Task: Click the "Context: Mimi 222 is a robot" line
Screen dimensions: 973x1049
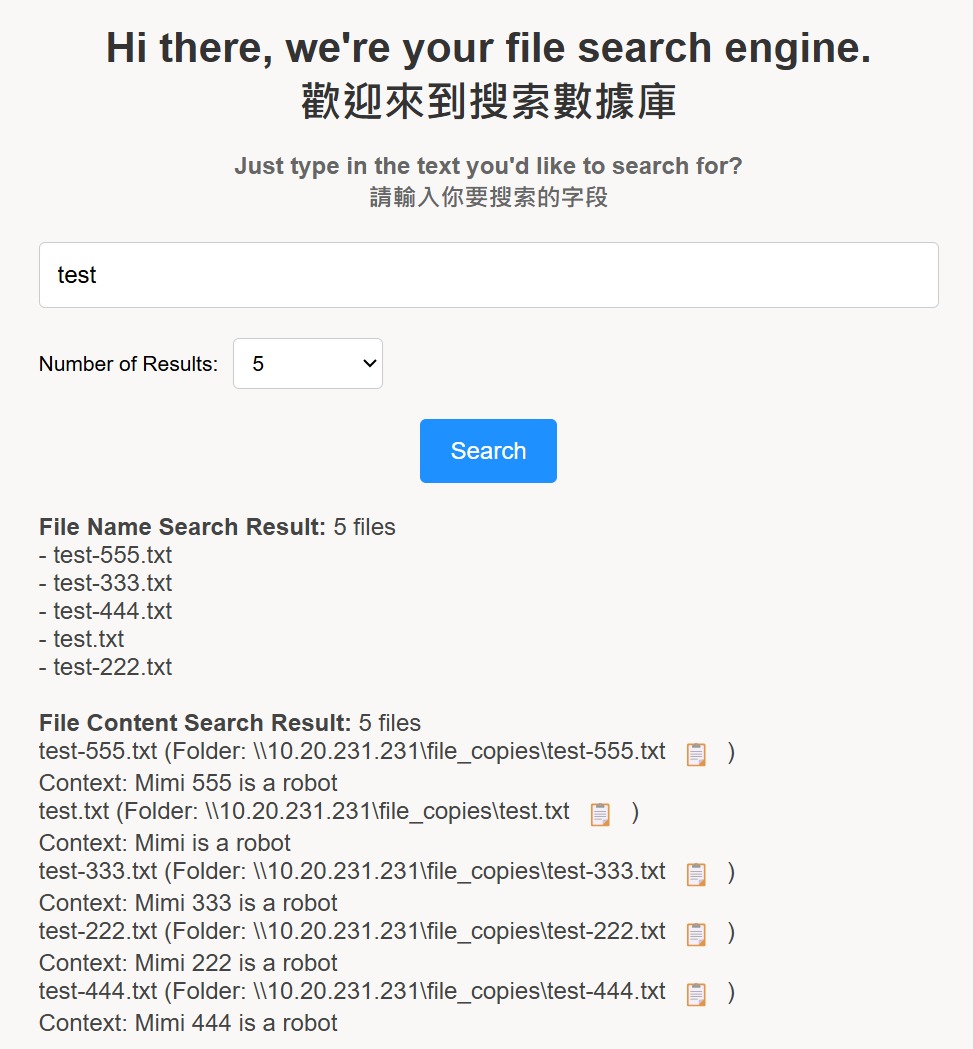Action: [188, 963]
